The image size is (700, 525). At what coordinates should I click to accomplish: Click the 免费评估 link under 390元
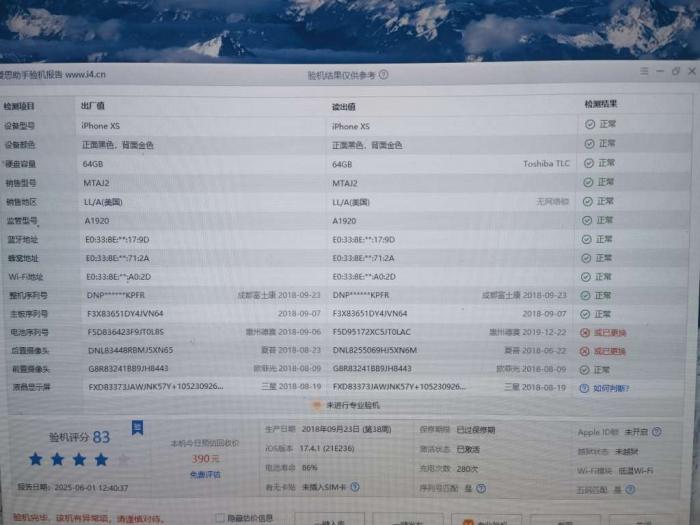point(205,474)
